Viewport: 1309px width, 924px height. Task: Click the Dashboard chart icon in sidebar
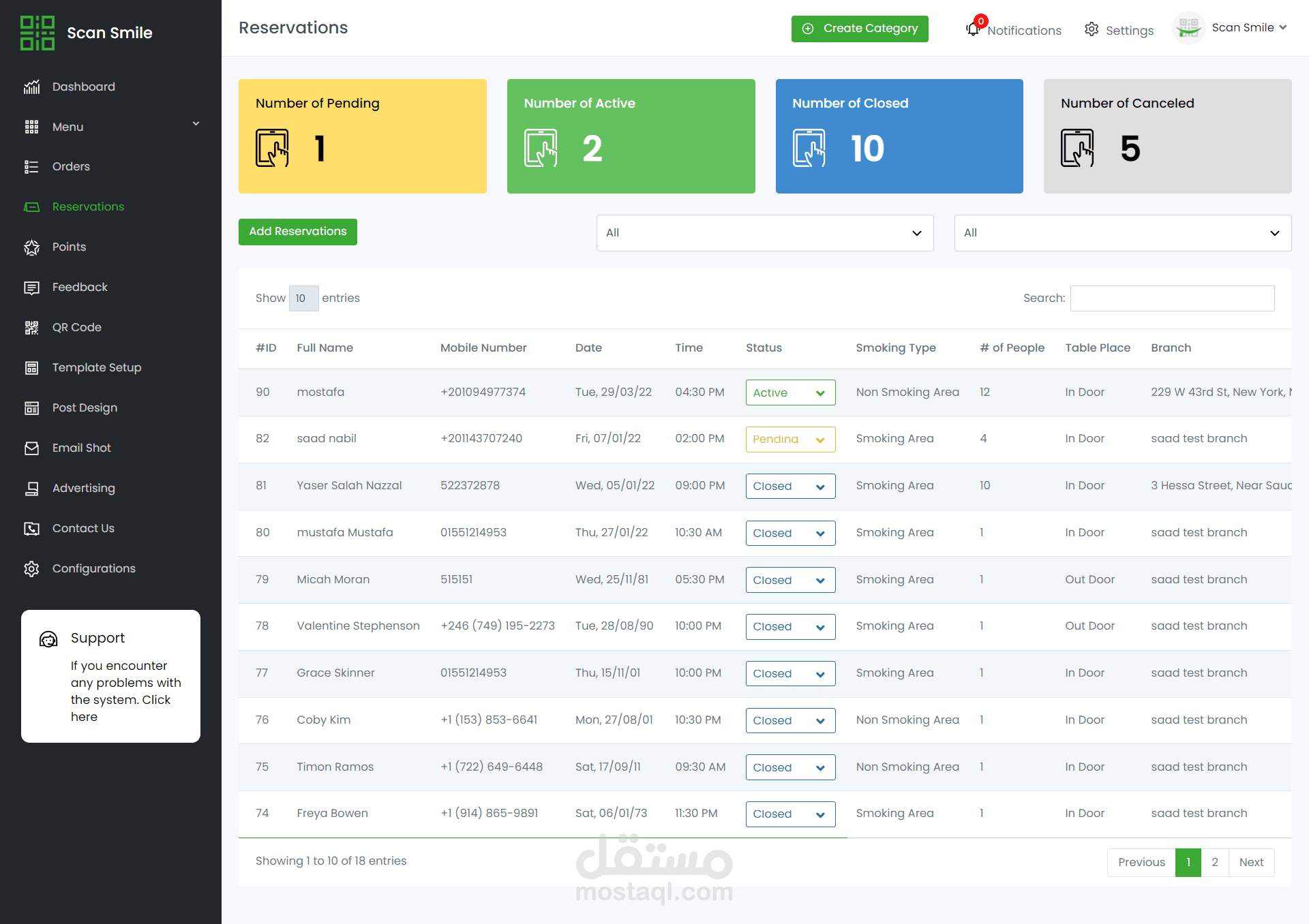(31, 87)
